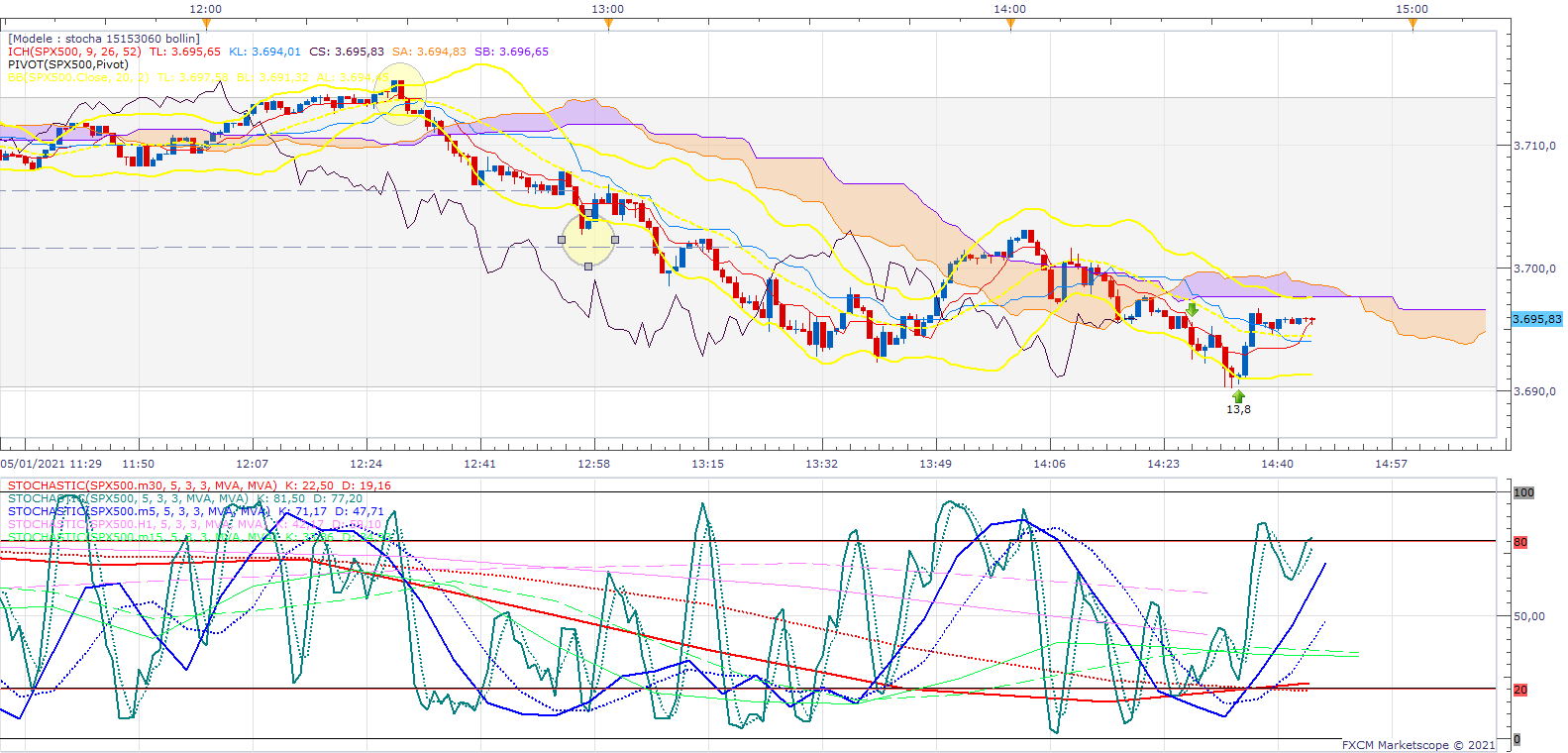
Task: Click the 14:57 time axis label
Action: click(x=1391, y=464)
